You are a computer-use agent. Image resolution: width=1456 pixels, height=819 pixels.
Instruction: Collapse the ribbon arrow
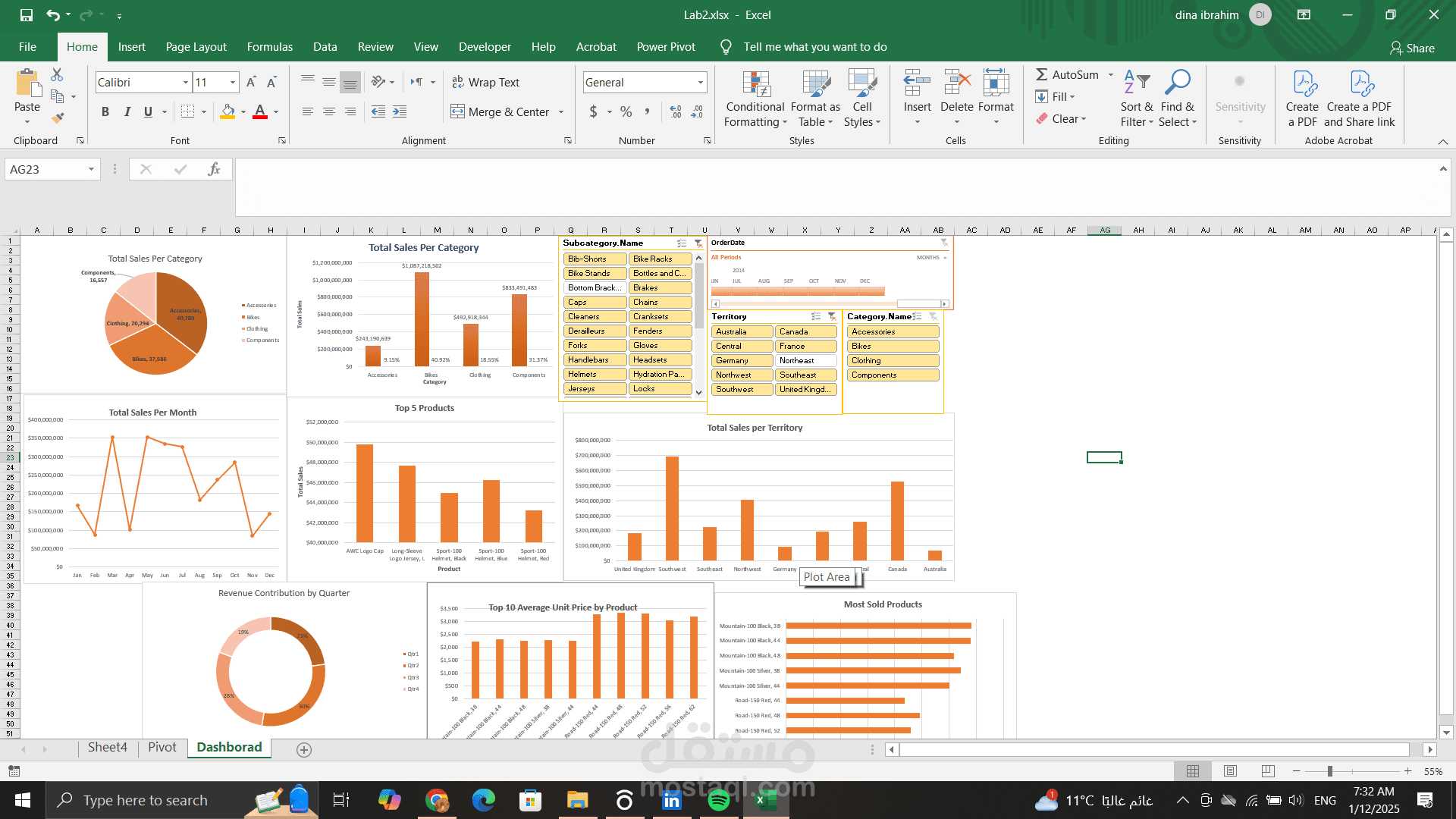[1443, 142]
